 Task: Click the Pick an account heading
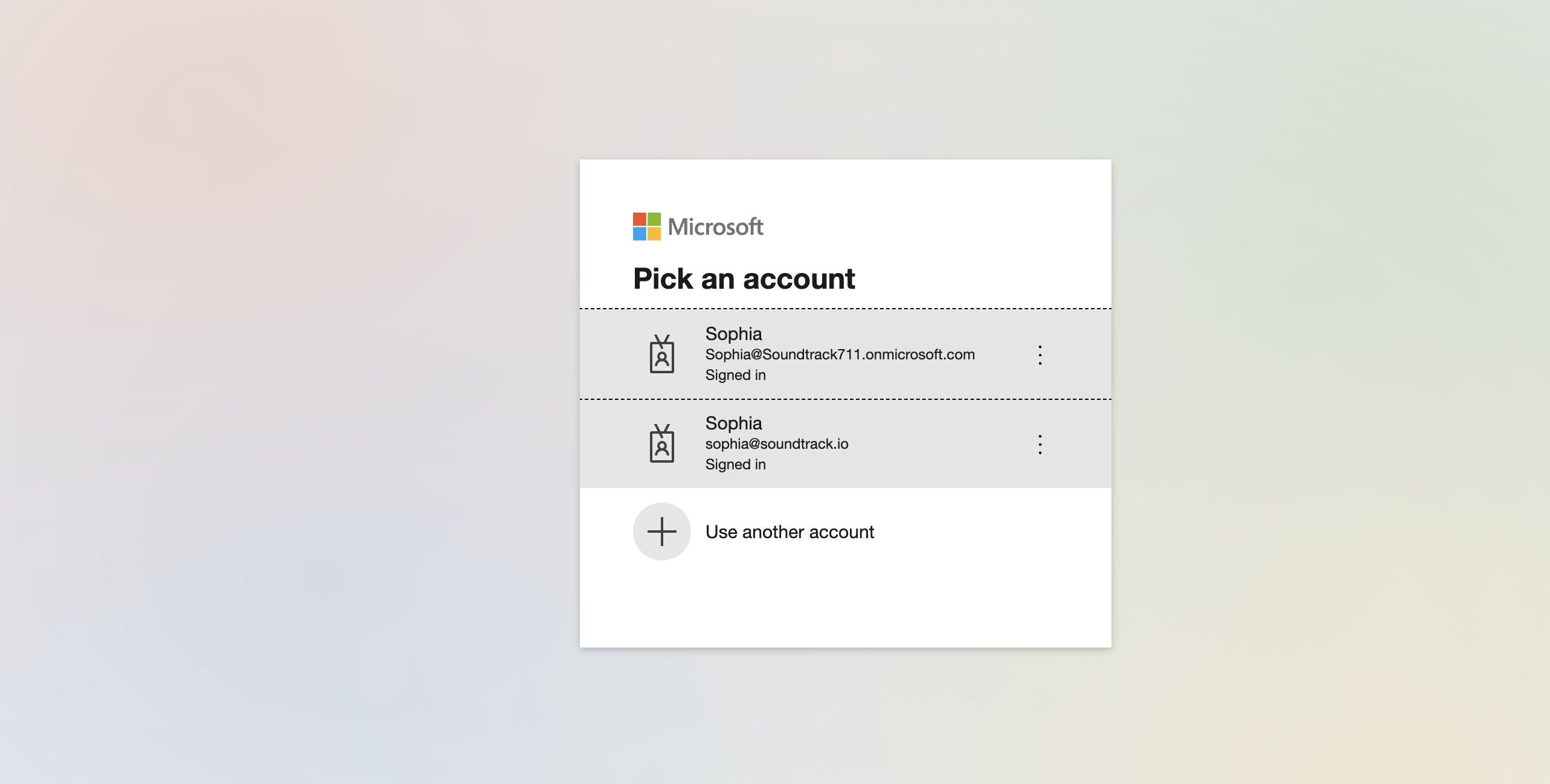(744, 278)
